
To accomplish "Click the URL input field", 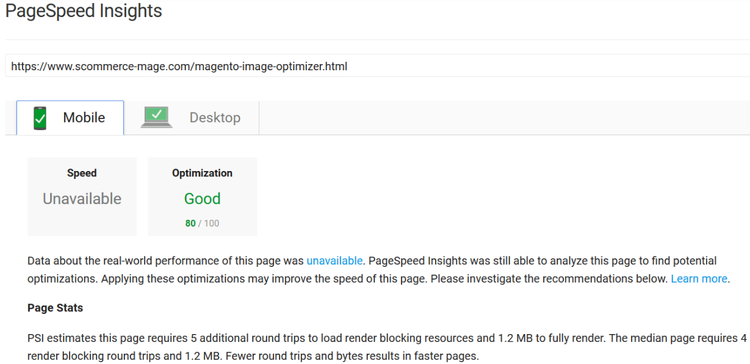I will click(x=377, y=66).
